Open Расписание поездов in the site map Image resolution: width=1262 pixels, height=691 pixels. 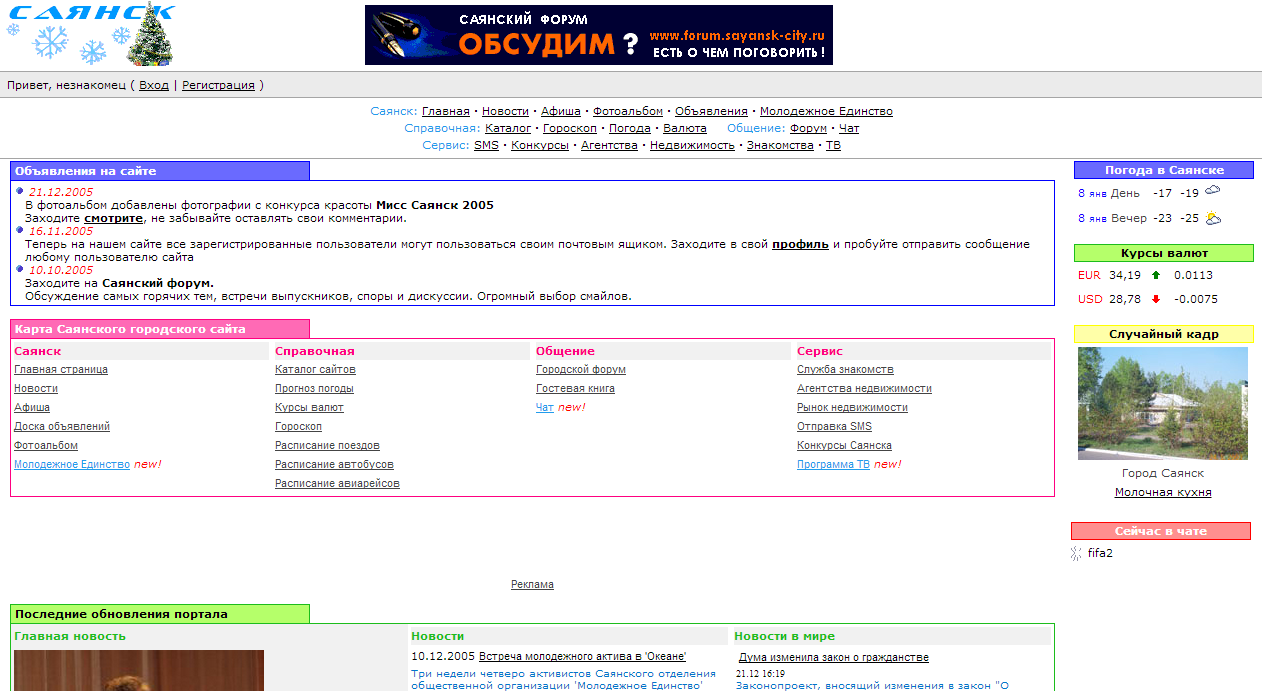click(327, 445)
